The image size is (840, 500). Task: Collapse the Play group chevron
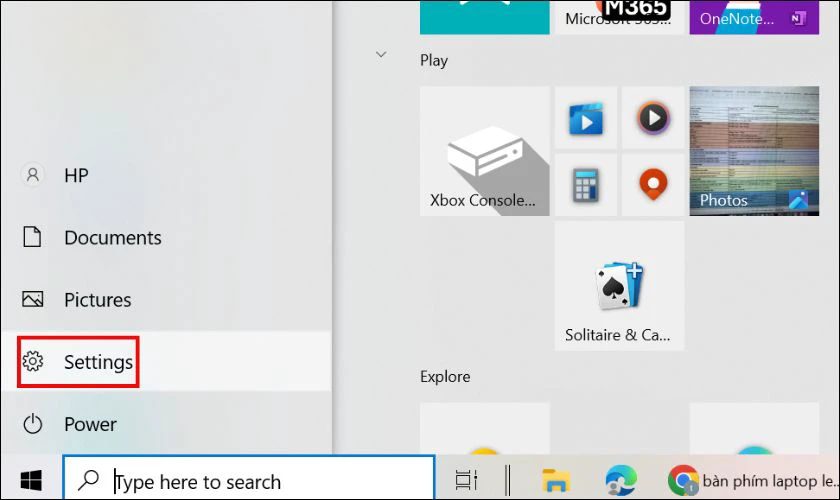(381, 54)
